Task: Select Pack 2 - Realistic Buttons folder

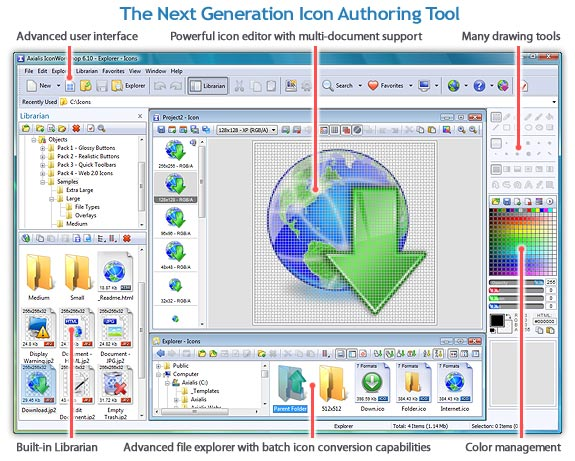Action: click(x=88, y=157)
